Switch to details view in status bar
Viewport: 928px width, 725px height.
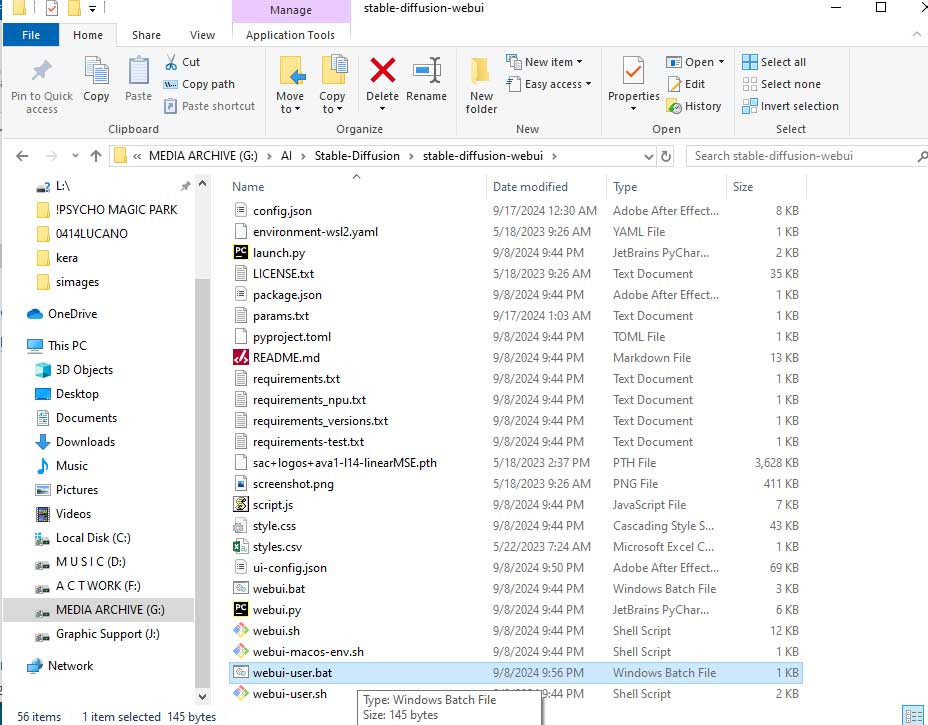click(x=912, y=714)
